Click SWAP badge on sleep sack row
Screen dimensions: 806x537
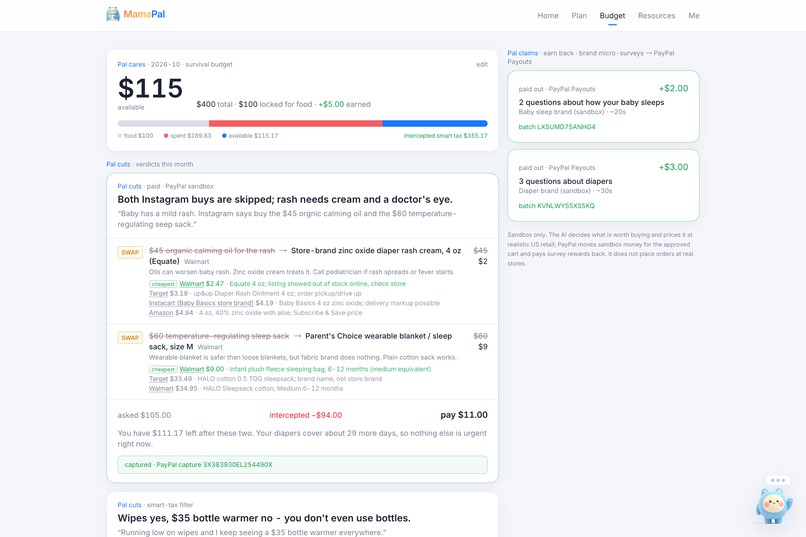click(x=130, y=338)
